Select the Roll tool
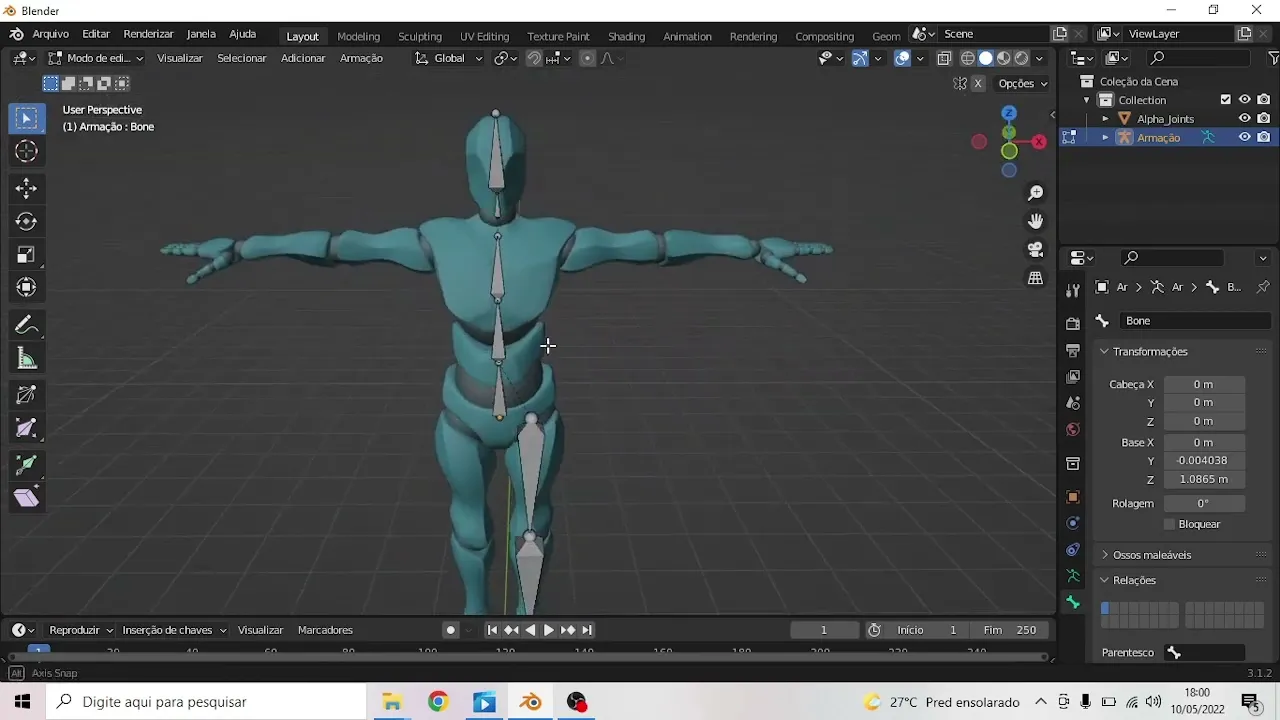Viewport: 1280px width, 720px height. click(x=26, y=395)
